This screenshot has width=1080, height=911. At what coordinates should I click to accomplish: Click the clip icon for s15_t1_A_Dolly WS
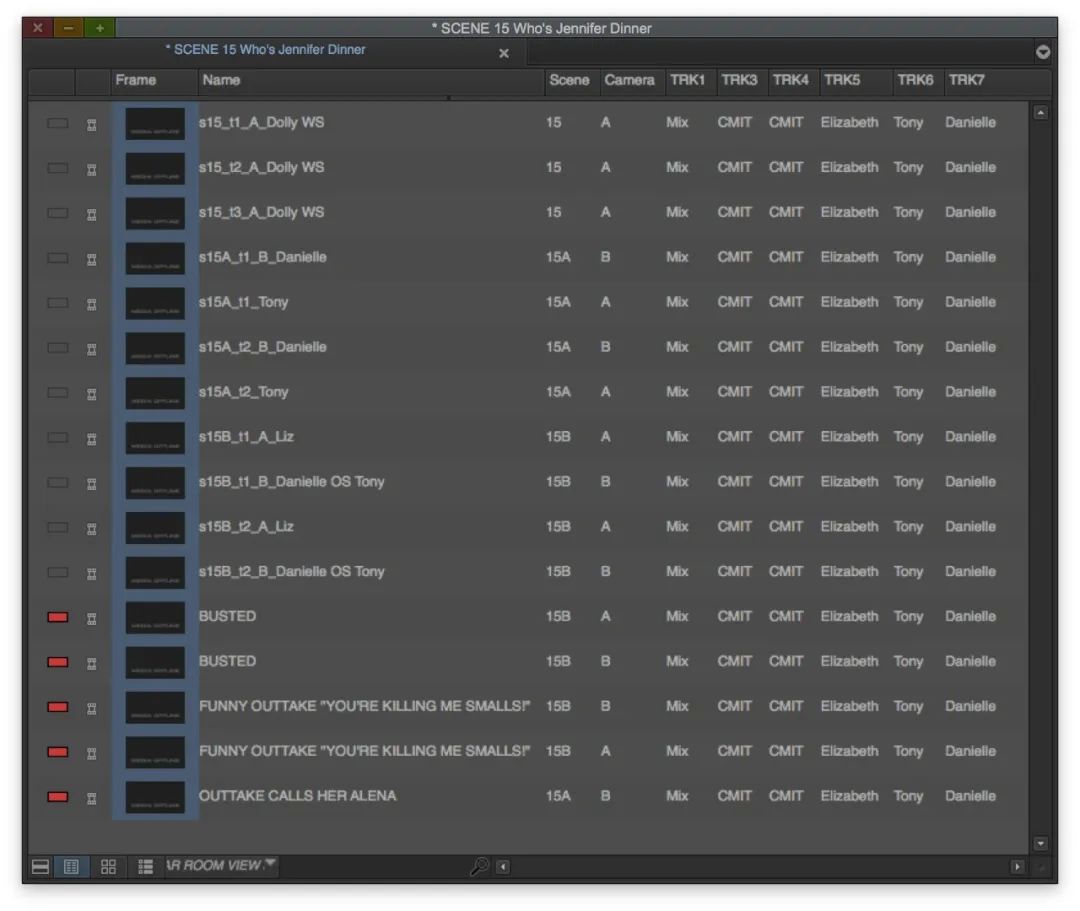coord(92,123)
